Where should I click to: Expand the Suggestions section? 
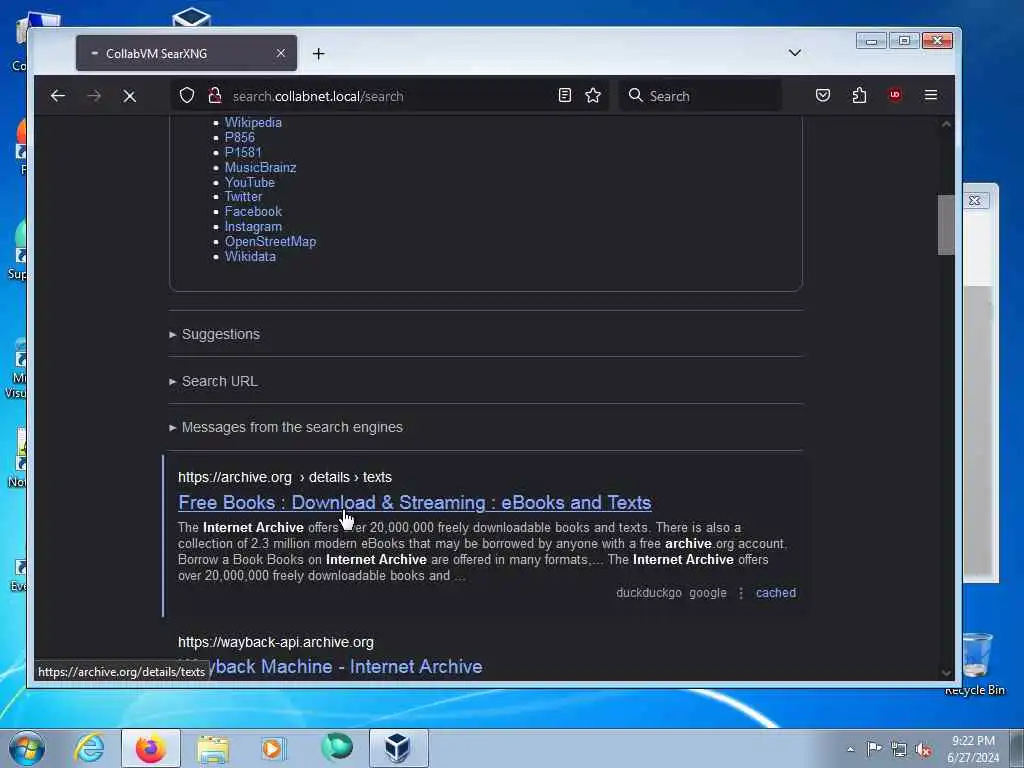click(x=214, y=334)
